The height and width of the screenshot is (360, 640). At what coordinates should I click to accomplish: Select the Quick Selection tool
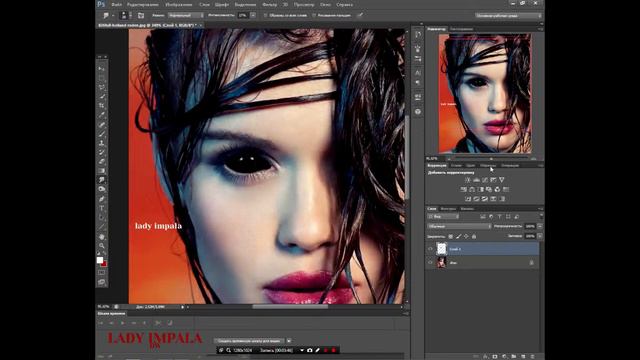coord(102,97)
